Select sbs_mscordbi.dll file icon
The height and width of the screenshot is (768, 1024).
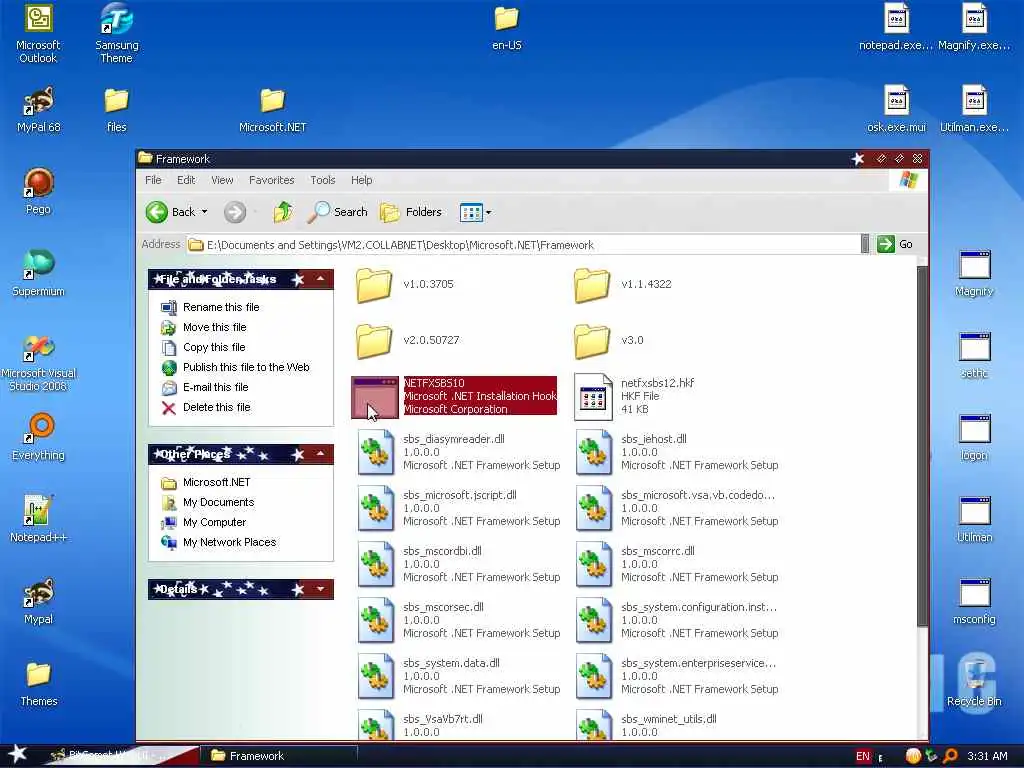point(376,564)
